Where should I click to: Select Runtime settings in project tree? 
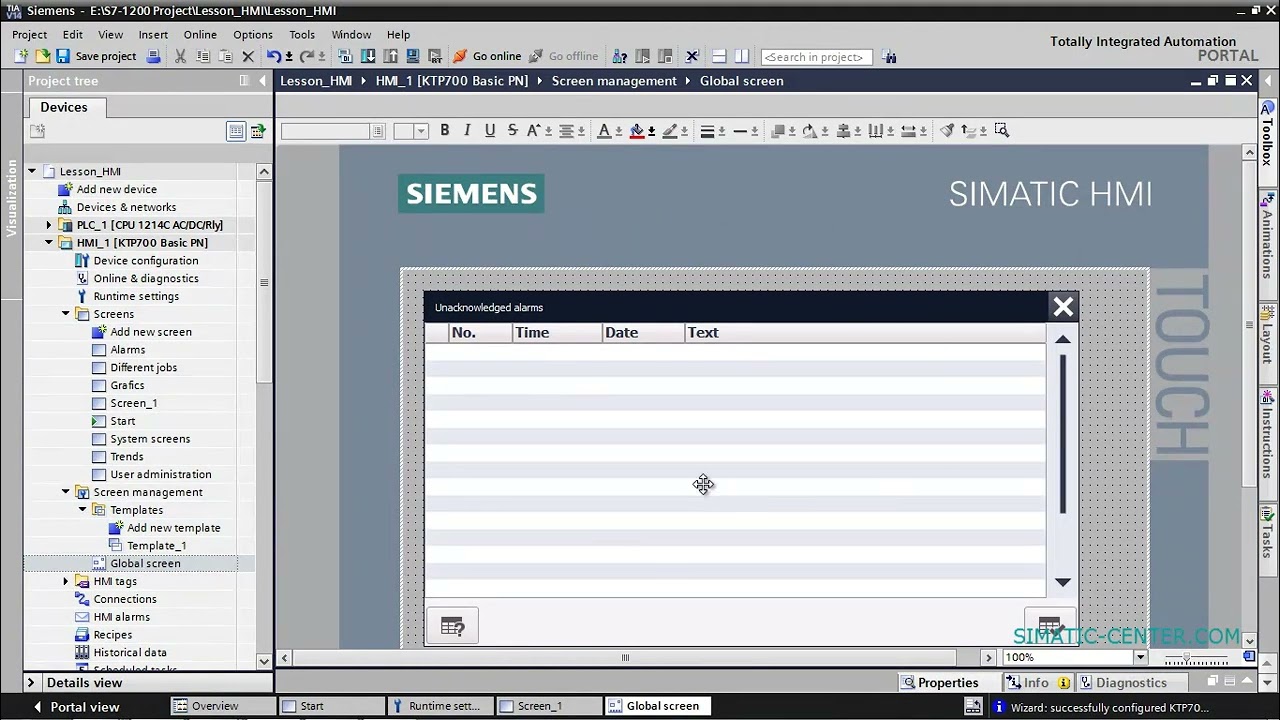(136, 296)
